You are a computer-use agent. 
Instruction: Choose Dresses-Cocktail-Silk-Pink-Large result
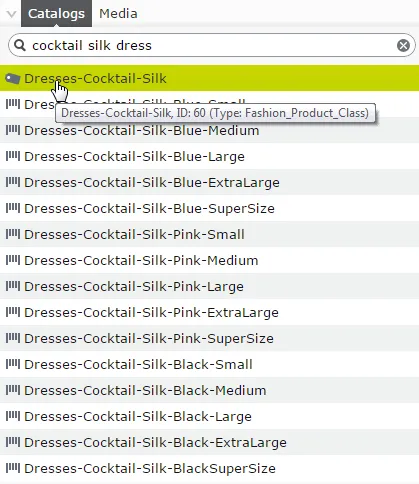coord(209,286)
